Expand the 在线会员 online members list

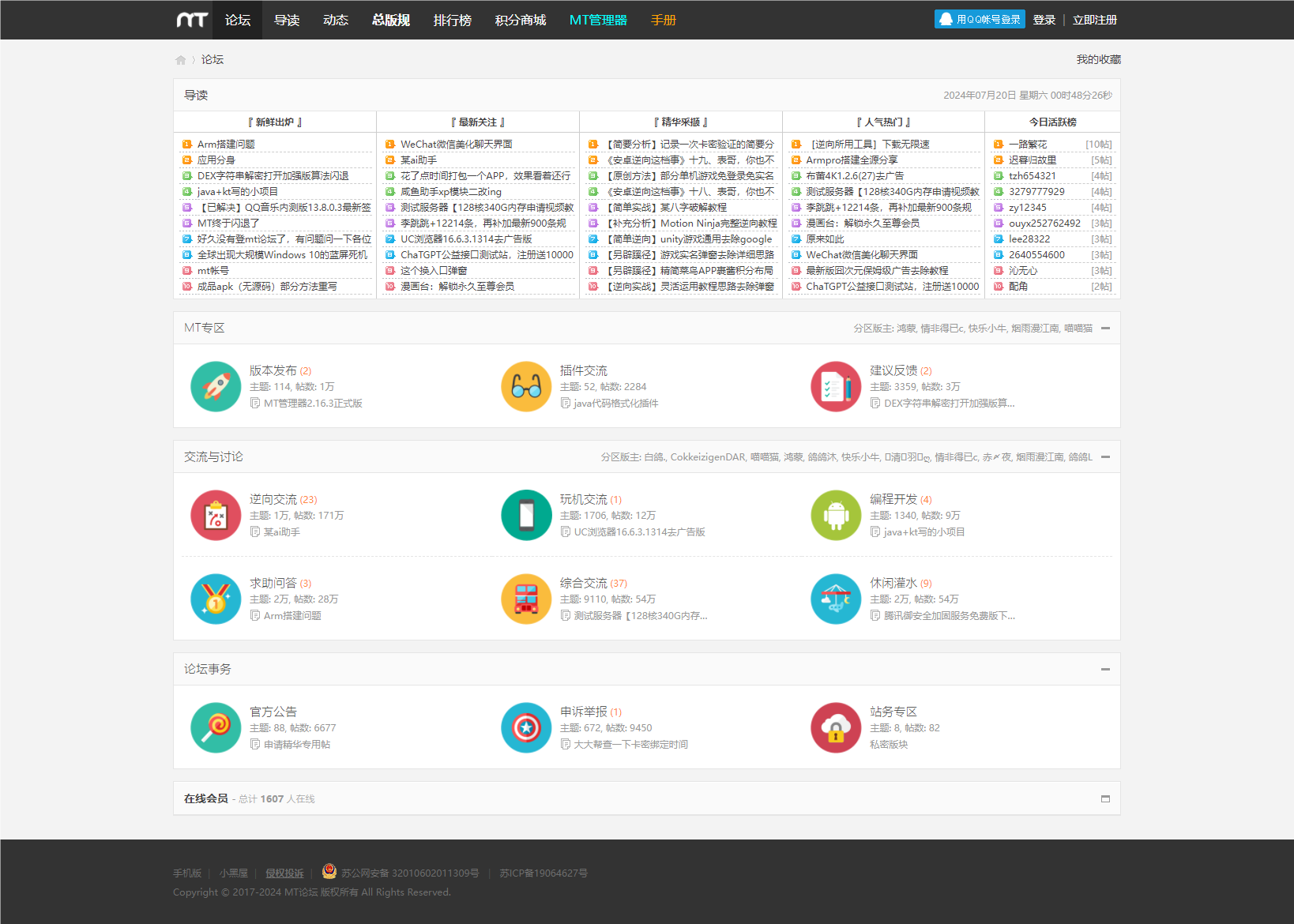click(1105, 798)
